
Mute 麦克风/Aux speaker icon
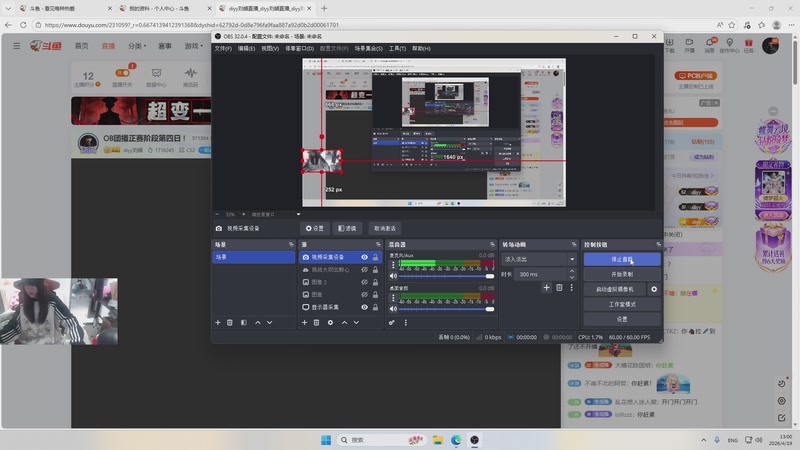tap(393, 276)
